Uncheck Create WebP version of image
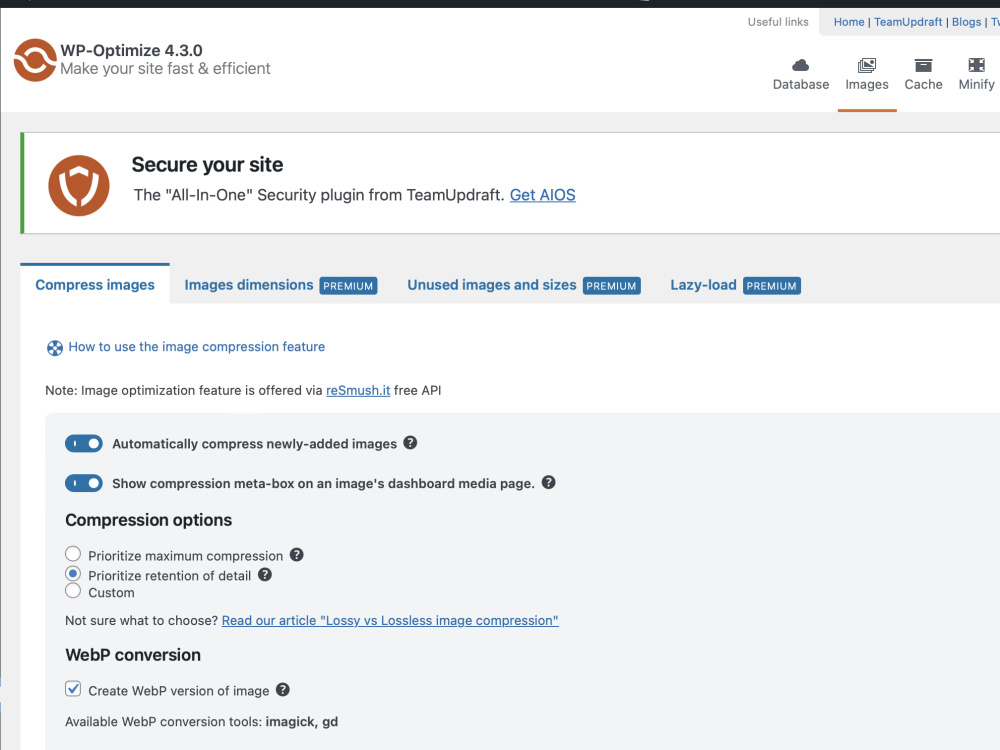Screen dimensions: 1000x750 click(73, 689)
